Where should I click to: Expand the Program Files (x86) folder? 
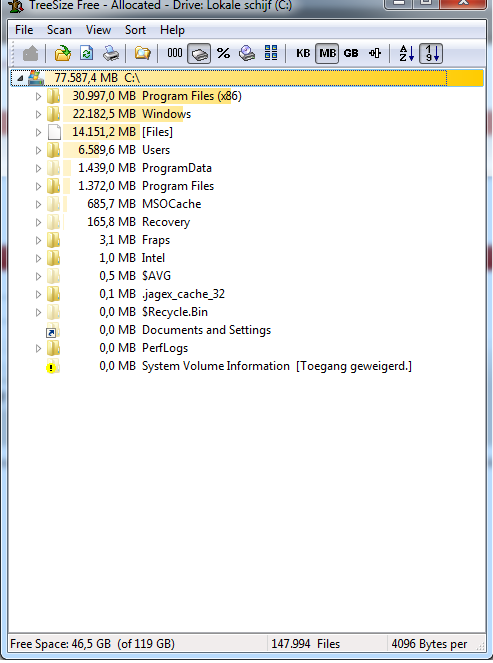(38, 96)
